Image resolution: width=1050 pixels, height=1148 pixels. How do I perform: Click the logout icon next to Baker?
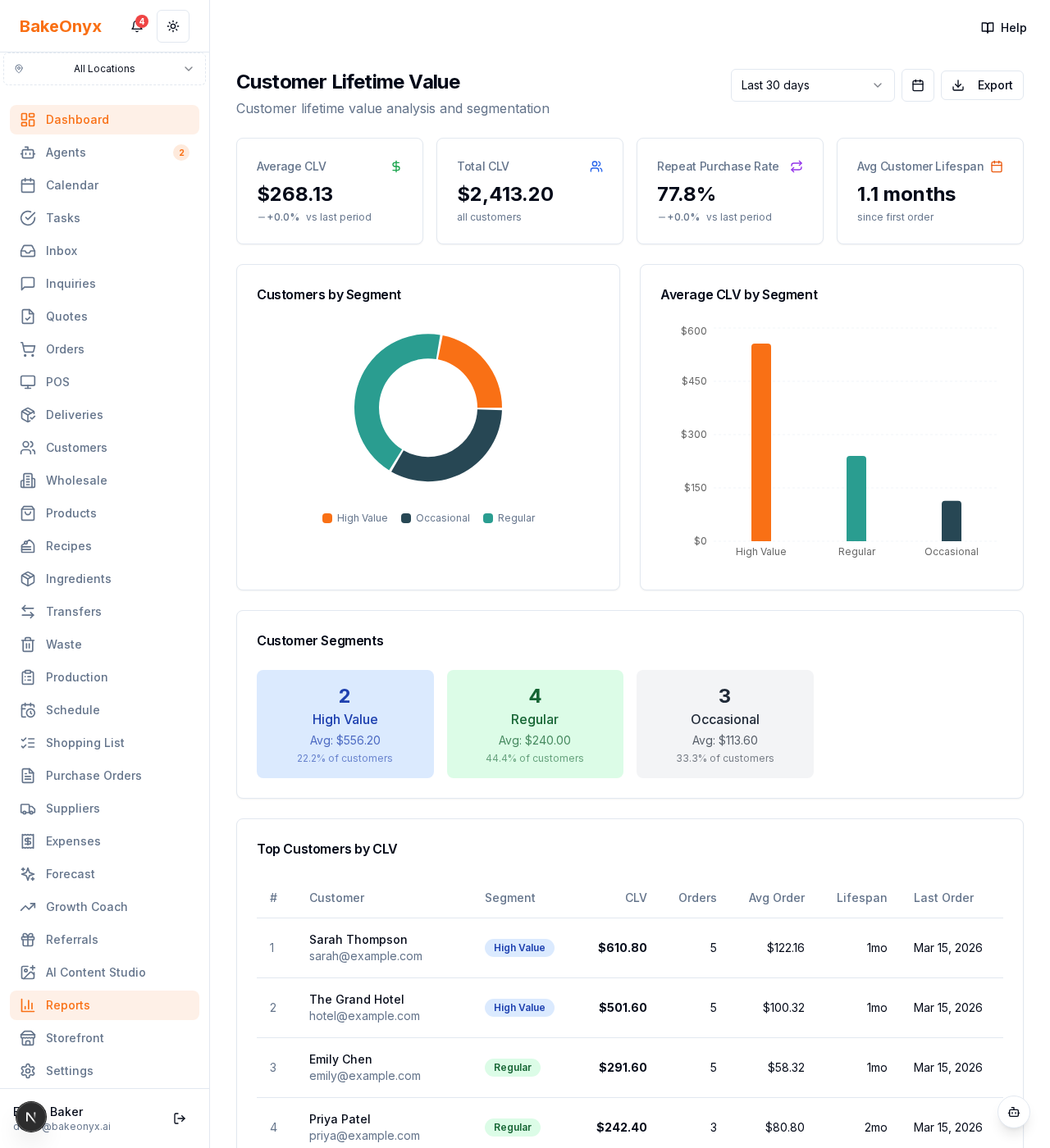click(x=180, y=1118)
